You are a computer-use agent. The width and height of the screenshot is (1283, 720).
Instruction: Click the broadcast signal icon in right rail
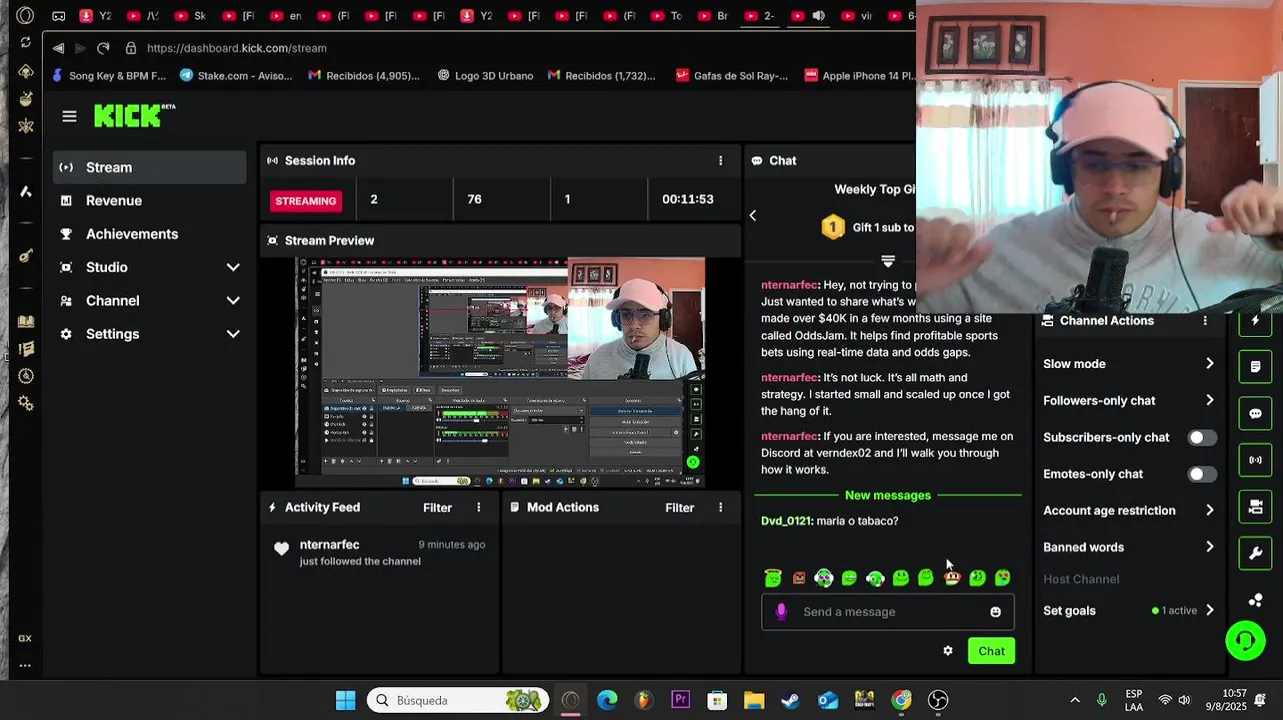pyautogui.click(x=1255, y=460)
